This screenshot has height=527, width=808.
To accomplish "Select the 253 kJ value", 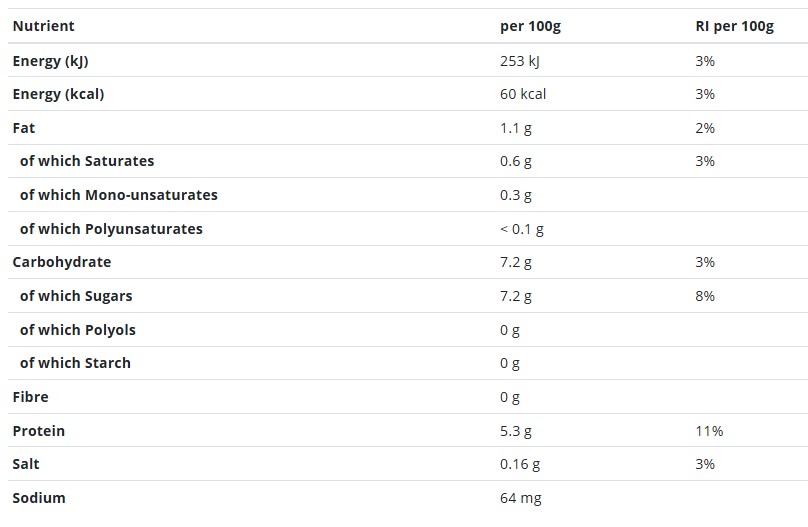I will coord(519,61).
